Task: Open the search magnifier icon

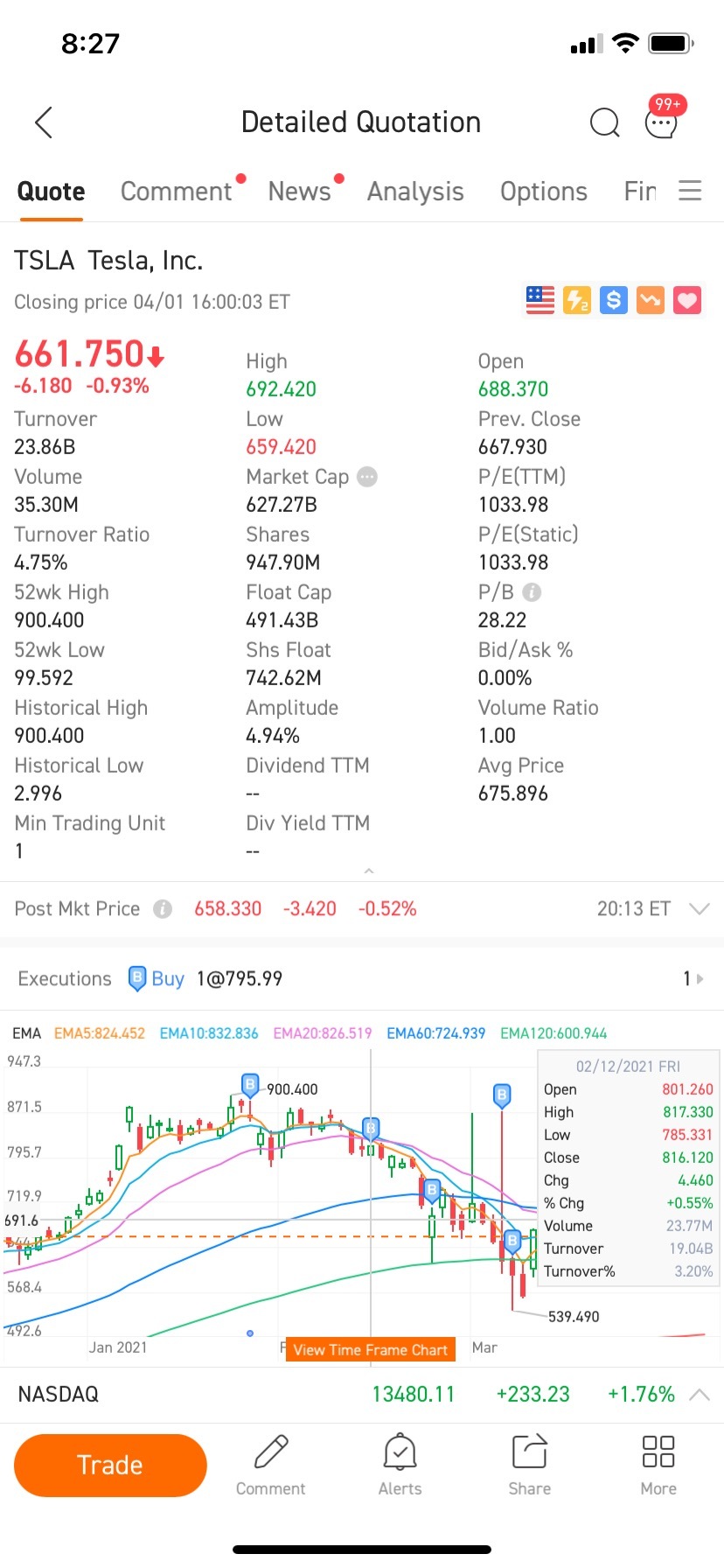Action: click(604, 122)
